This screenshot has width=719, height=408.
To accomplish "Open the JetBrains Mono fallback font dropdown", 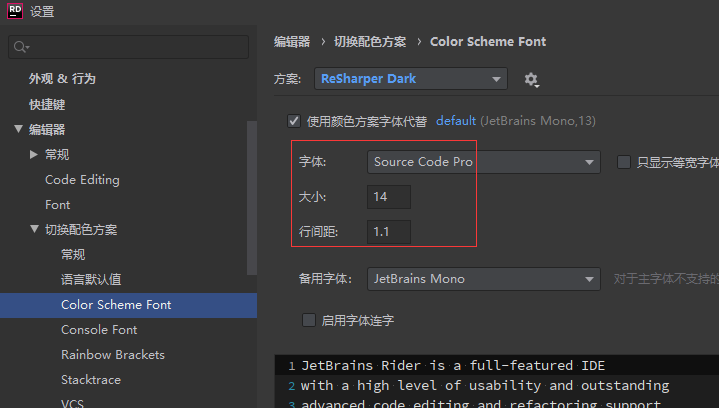I will (484, 279).
